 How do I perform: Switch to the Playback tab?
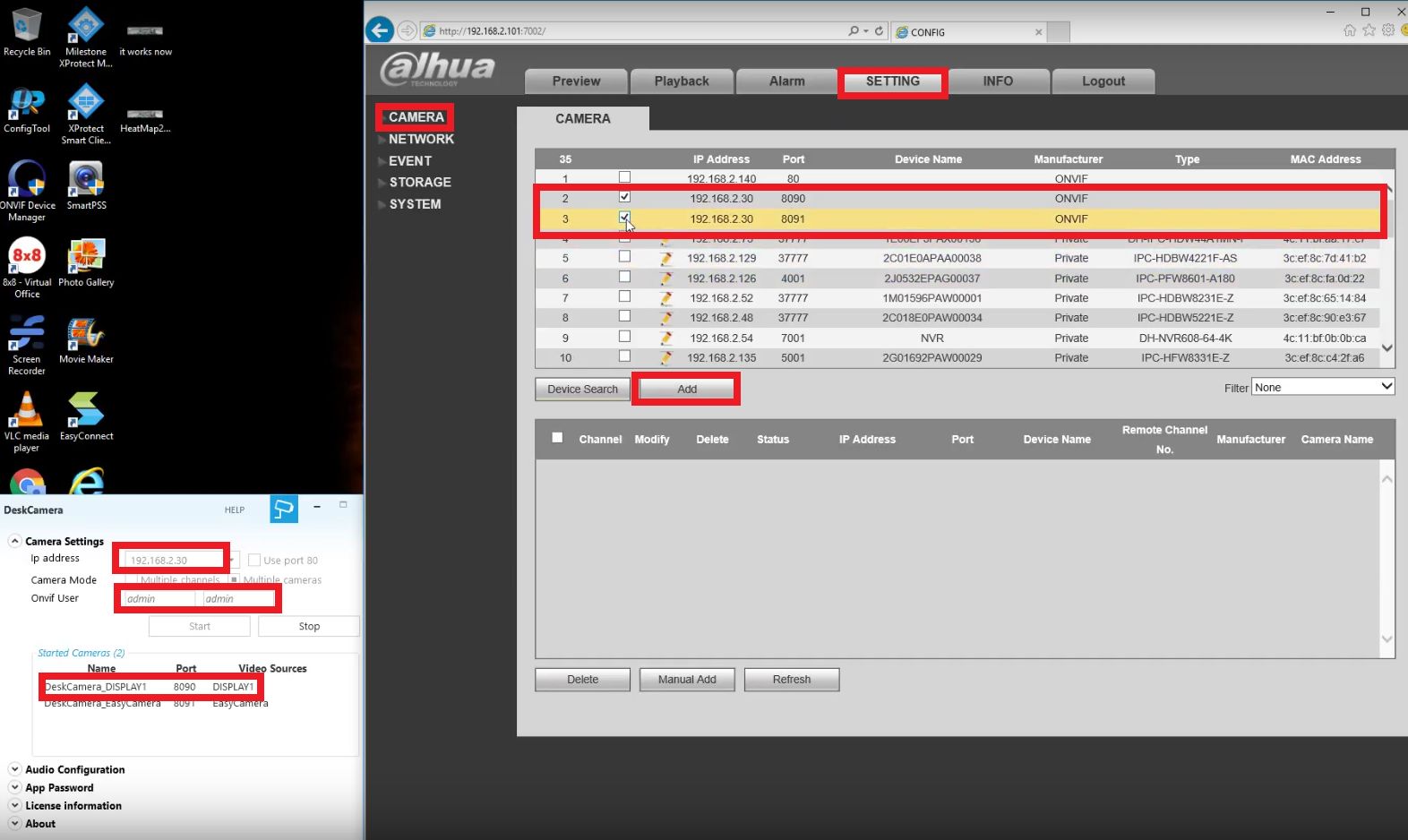click(x=682, y=81)
